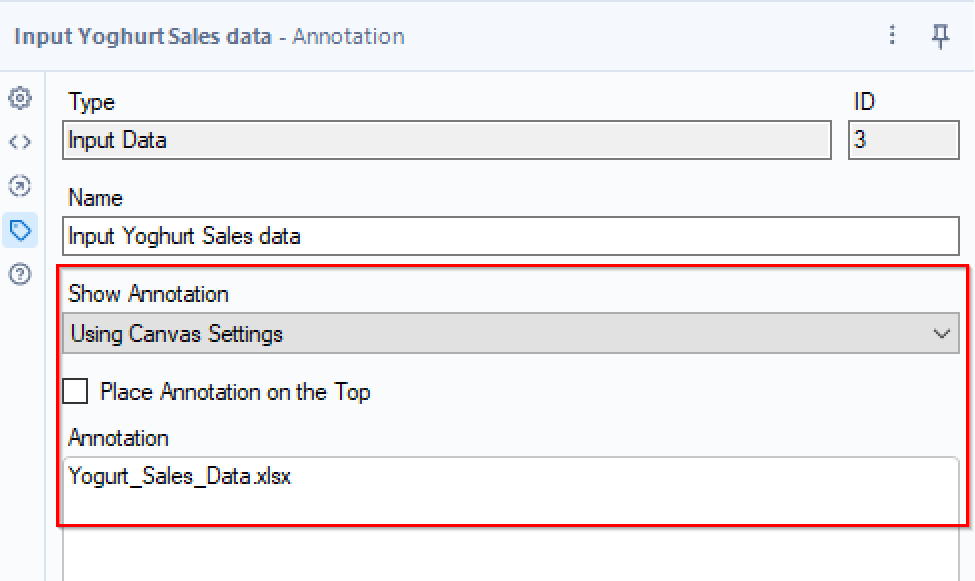
Task: Switch to the XML view icon
Action: [x=20, y=142]
